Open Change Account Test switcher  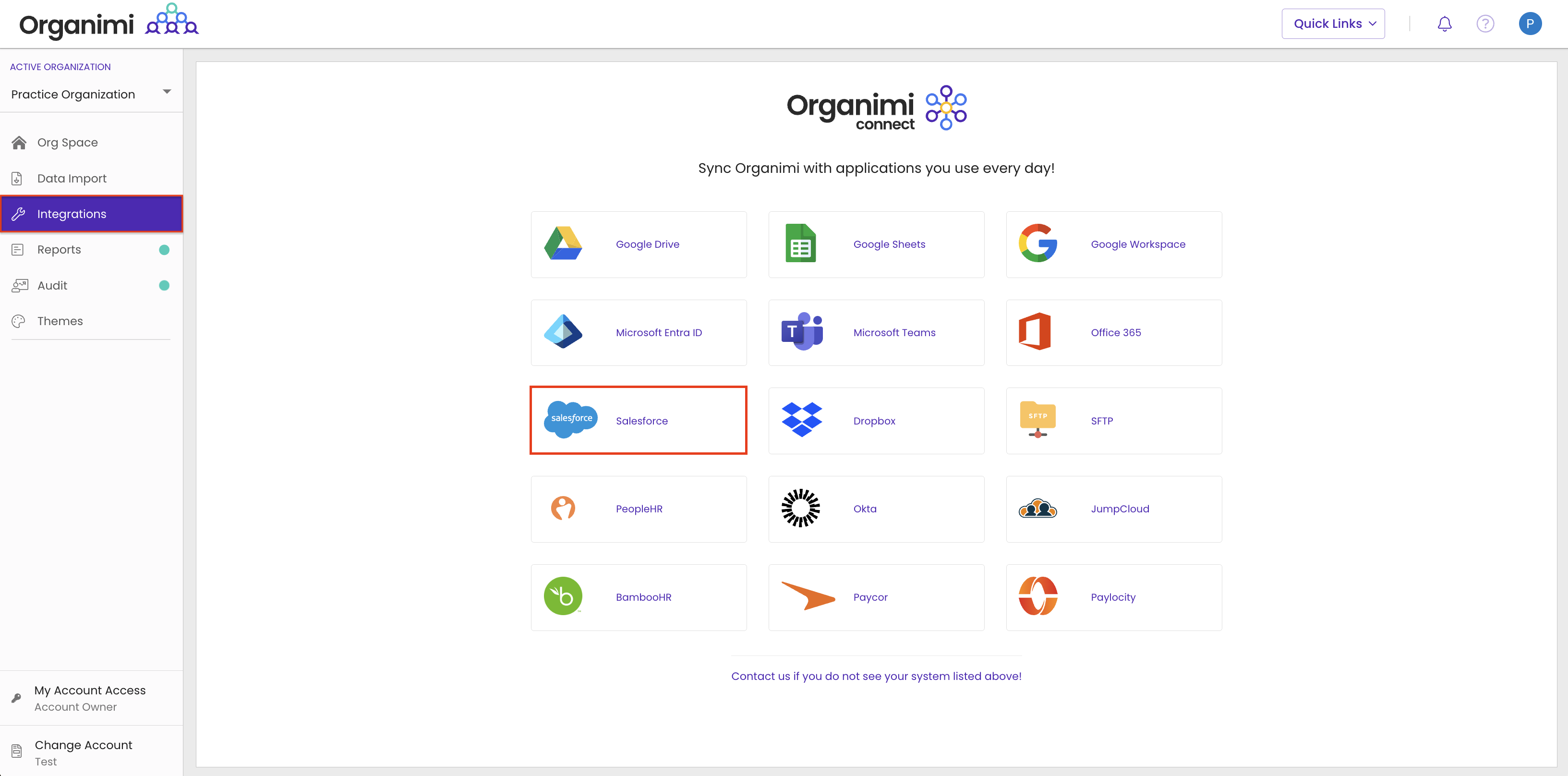click(x=84, y=752)
